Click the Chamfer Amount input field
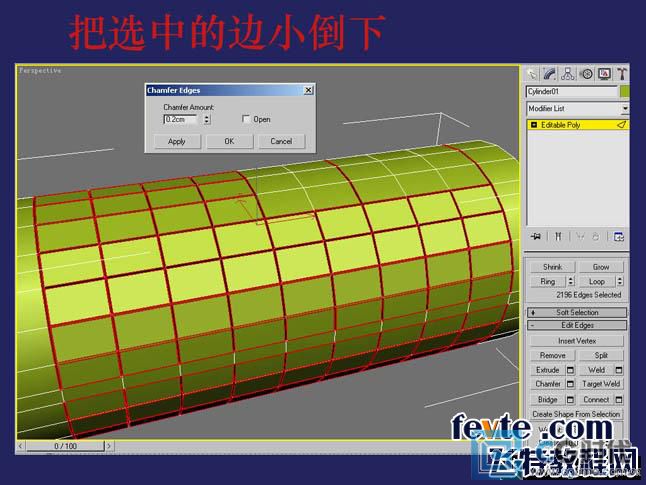Viewport: 646px width, 485px height. (181, 119)
